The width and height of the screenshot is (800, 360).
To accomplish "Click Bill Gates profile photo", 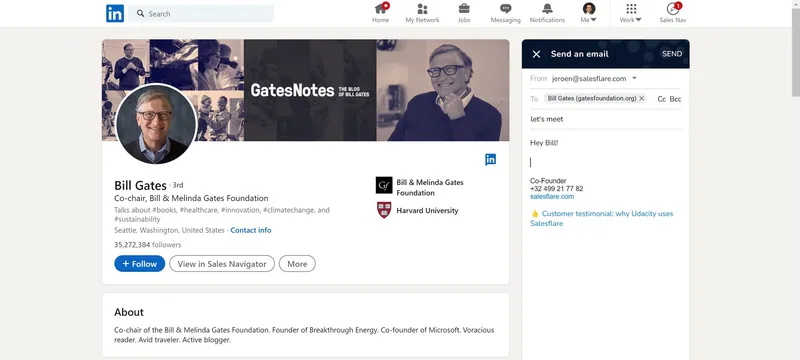I will (x=156, y=124).
